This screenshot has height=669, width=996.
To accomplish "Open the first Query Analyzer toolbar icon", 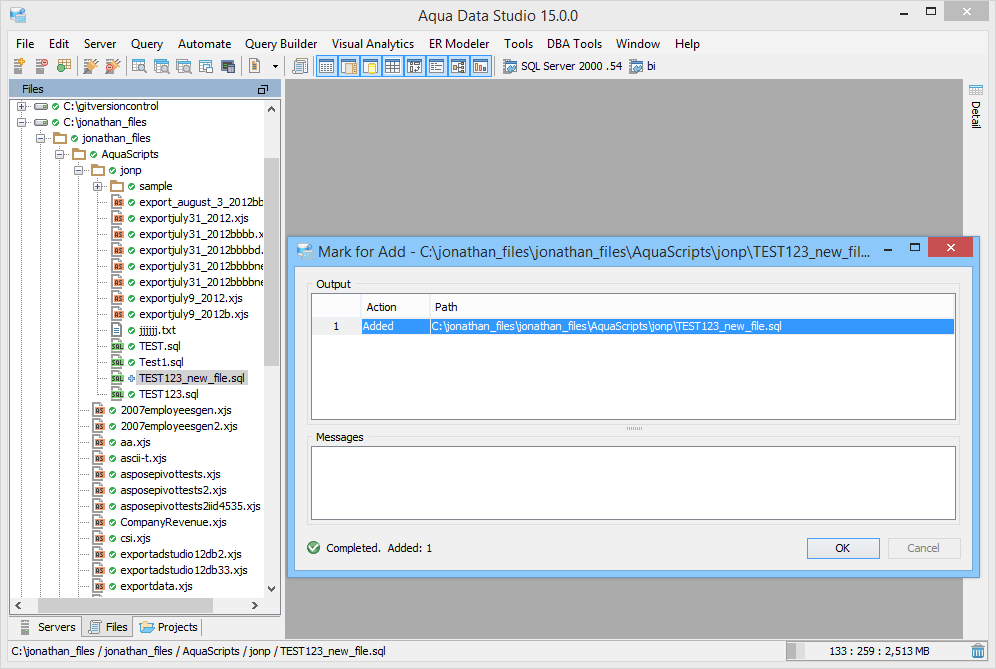I will tap(139, 65).
